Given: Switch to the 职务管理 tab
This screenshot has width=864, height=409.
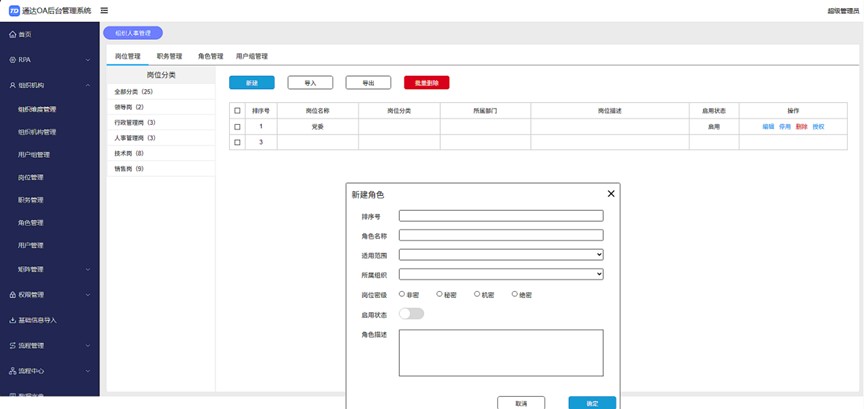Looking at the screenshot, I should tap(169, 57).
